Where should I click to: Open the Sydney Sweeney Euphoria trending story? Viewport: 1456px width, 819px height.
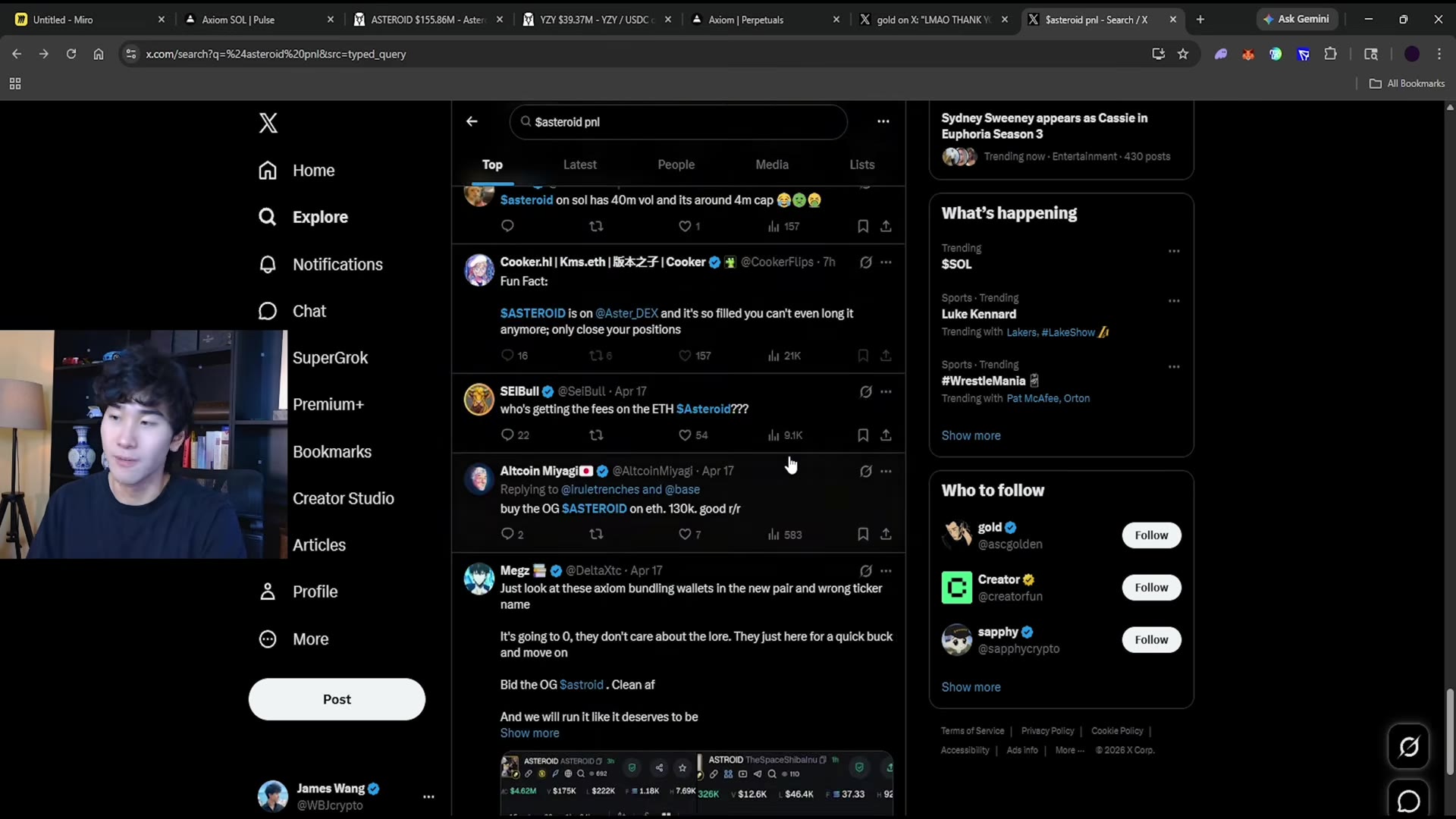pyautogui.click(x=1061, y=137)
